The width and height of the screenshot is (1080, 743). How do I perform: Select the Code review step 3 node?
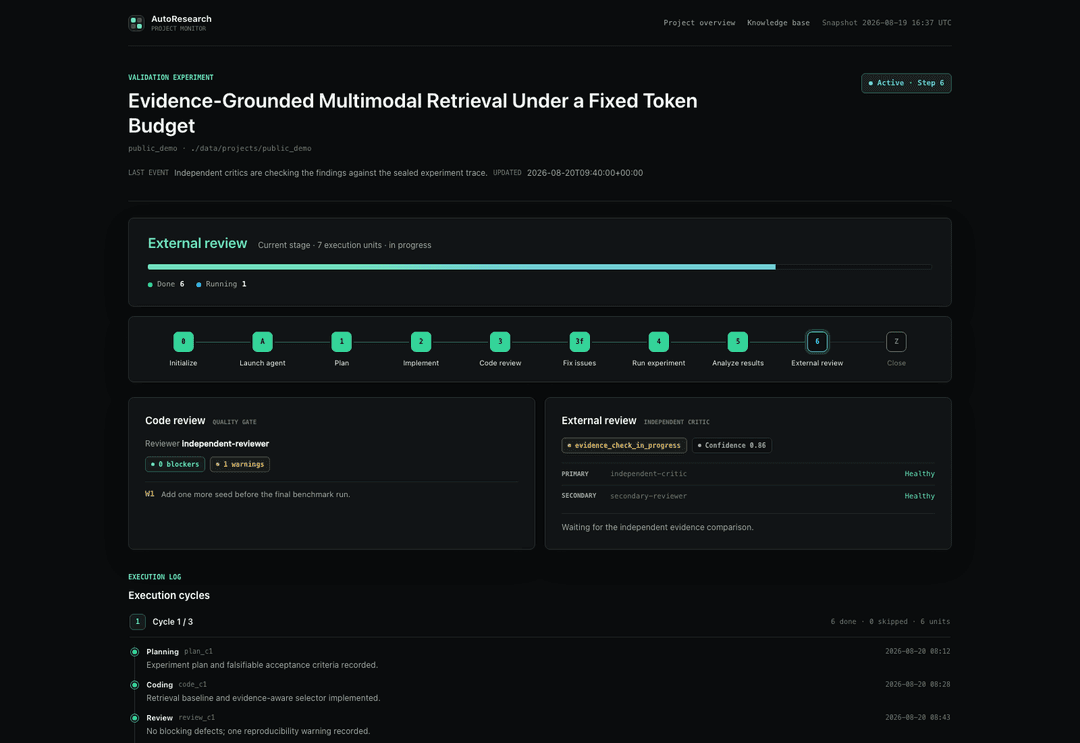click(x=500, y=342)
